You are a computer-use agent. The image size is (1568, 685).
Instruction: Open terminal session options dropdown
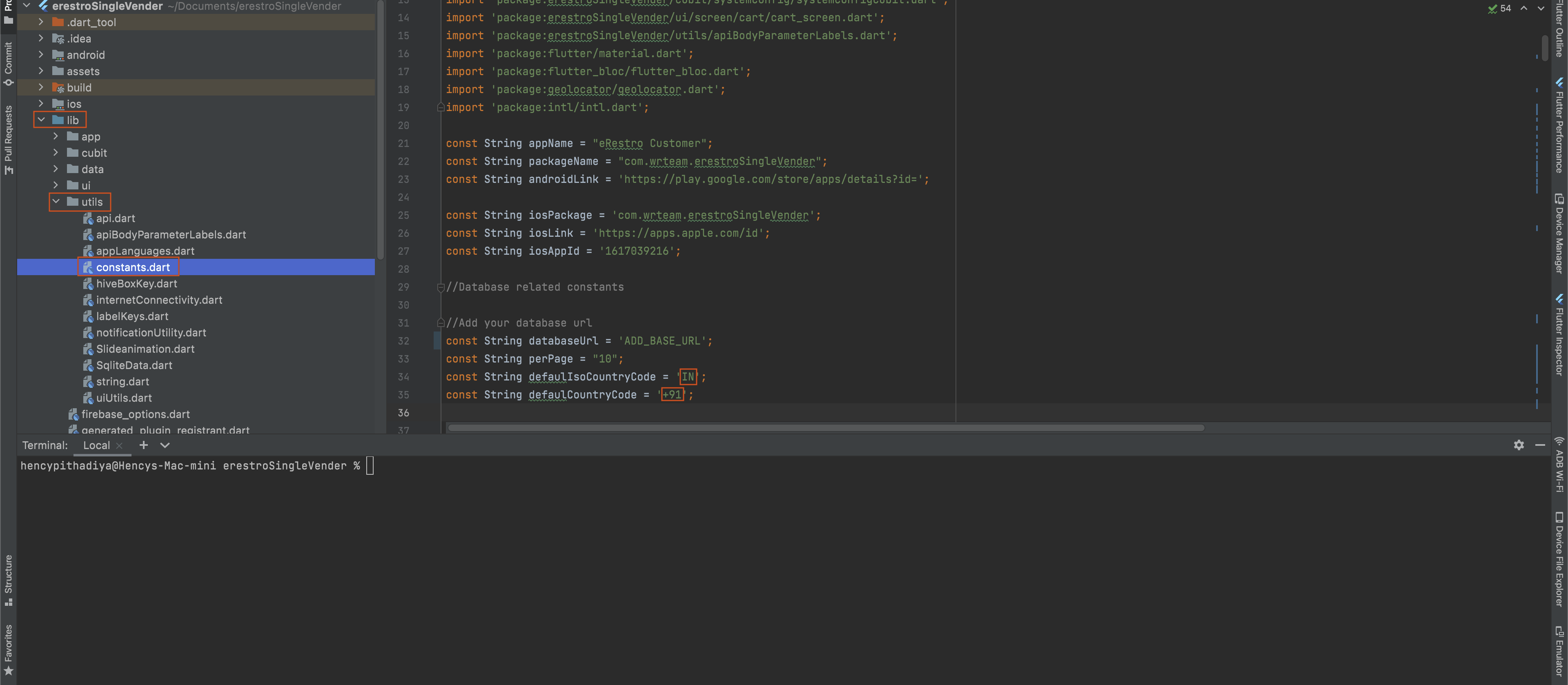pos(164,445)
